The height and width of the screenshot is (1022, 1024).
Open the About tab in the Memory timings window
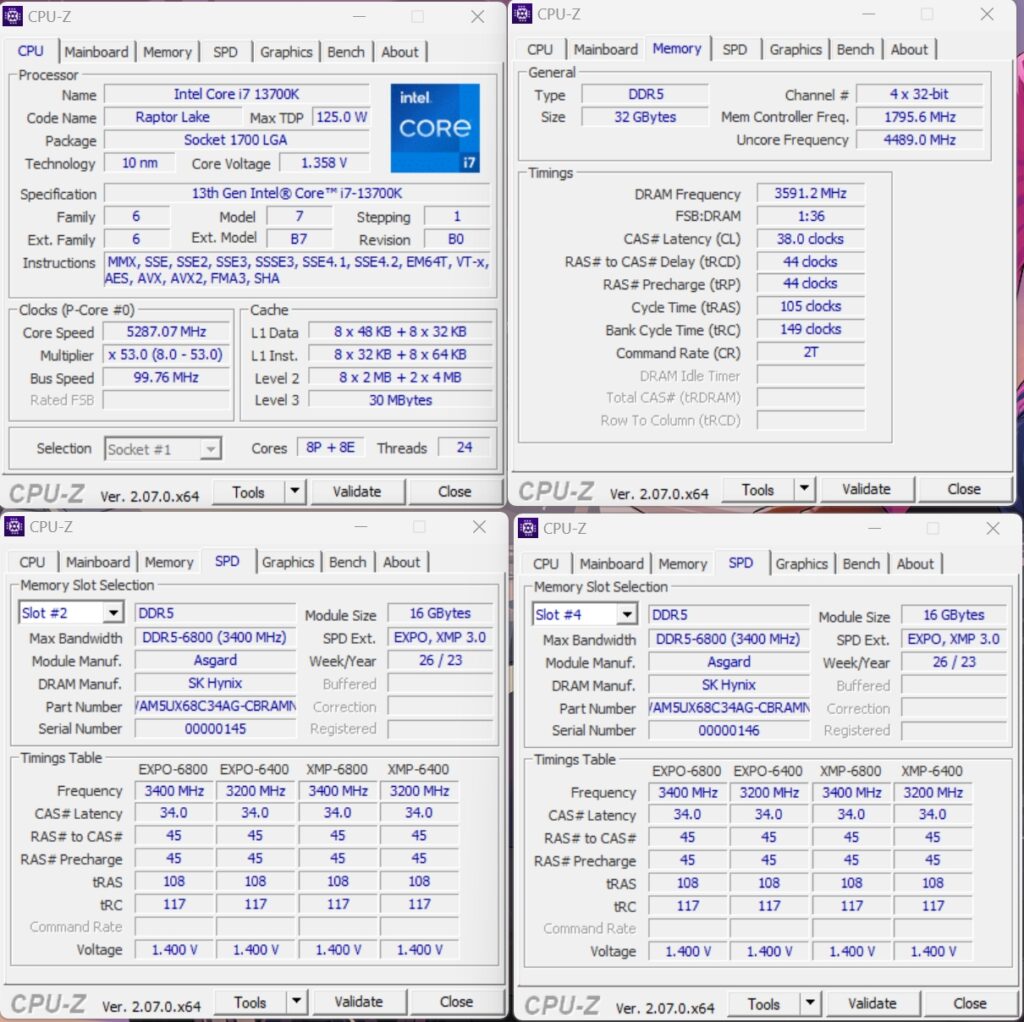[909, 49]
